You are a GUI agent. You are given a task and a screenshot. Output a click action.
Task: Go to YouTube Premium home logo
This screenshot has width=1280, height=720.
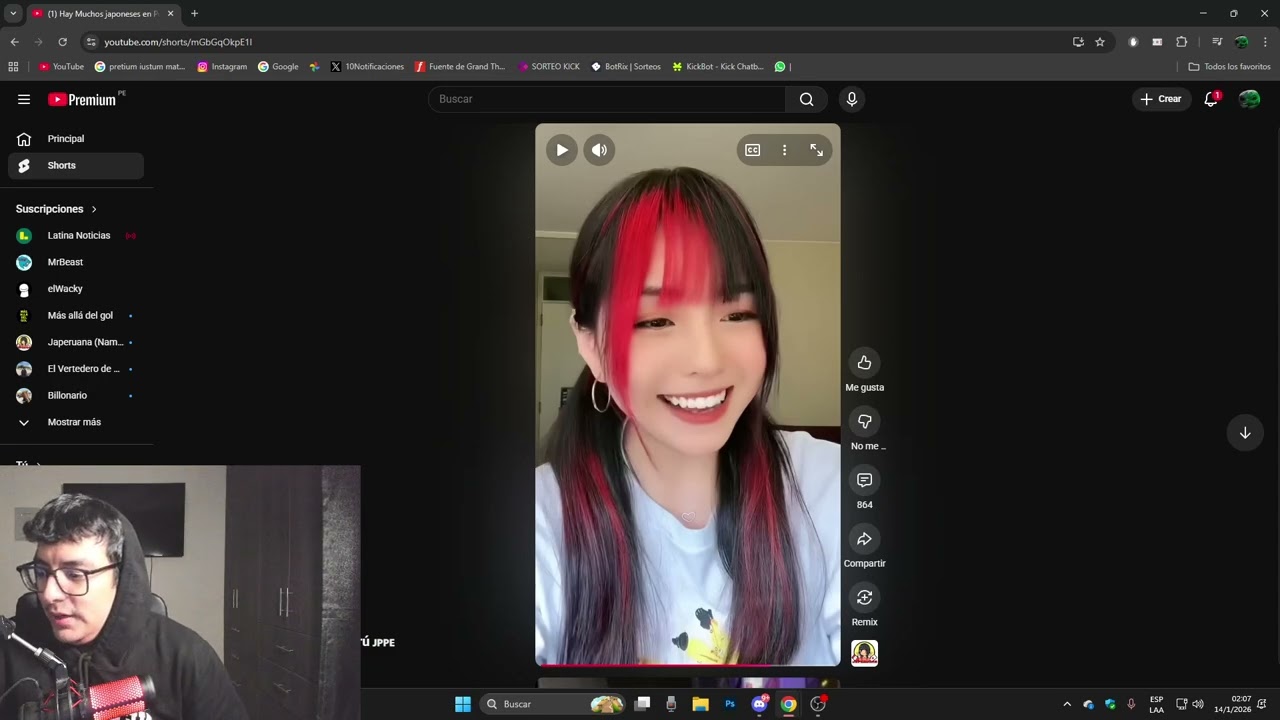[83, 99]
